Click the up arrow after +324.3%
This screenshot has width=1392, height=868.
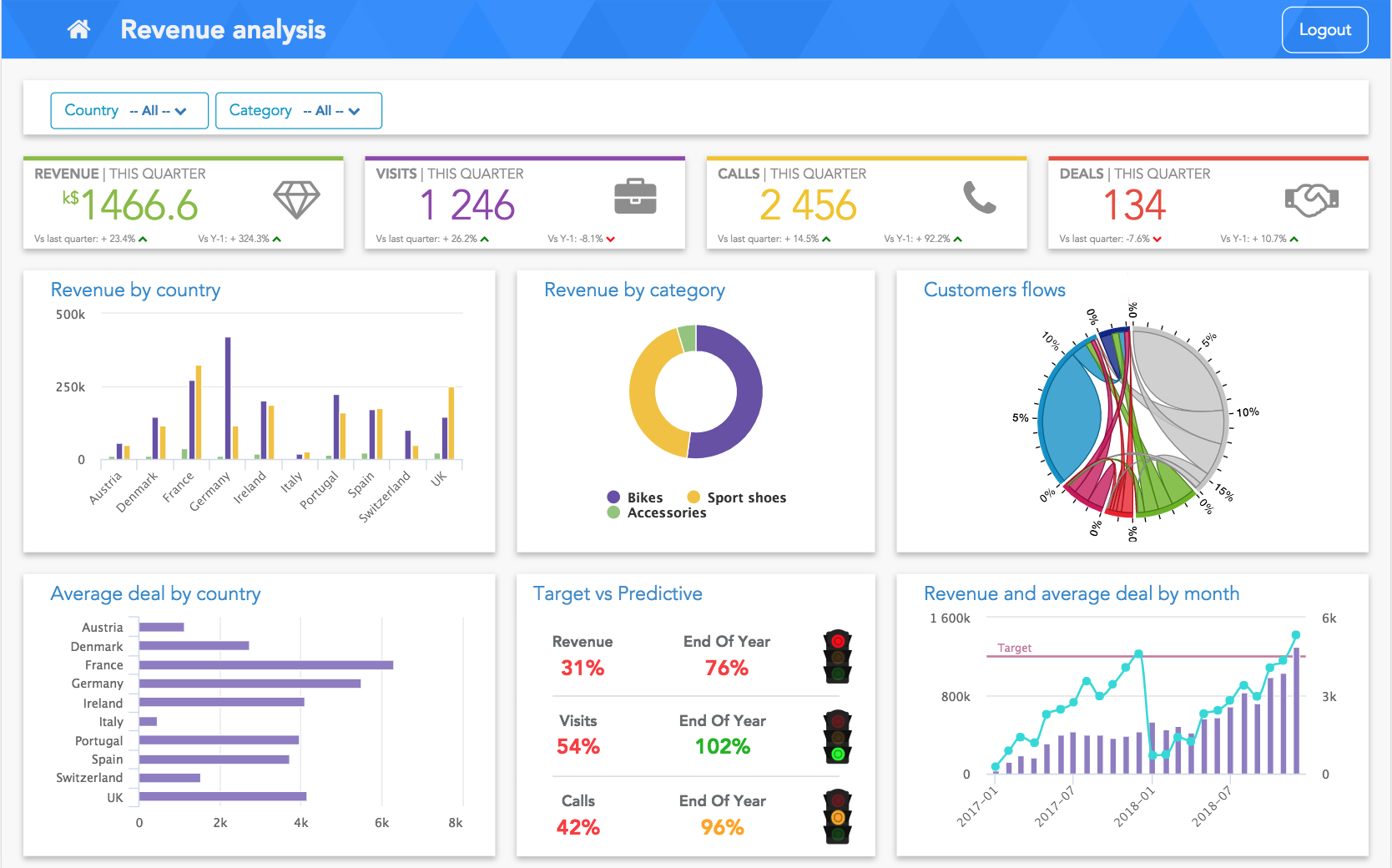tap(276, 239)
